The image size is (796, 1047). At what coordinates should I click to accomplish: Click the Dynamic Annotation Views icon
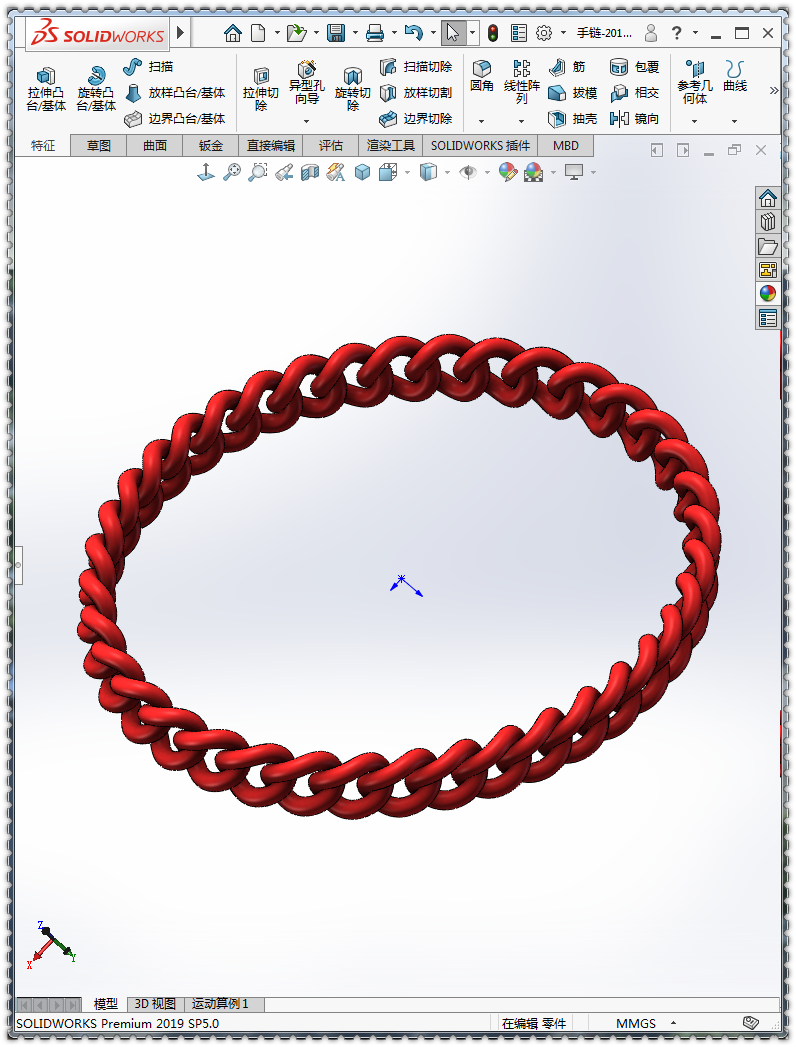click(336, 172)
